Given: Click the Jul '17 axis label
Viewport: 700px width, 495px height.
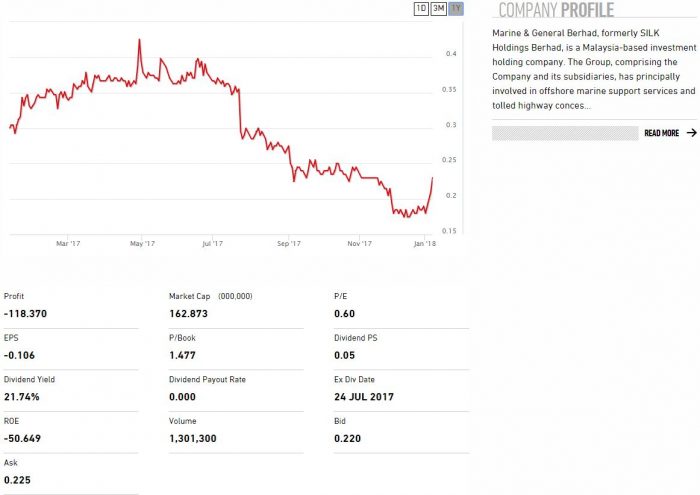Looking at the screenshot, I should pyautogui.click(x=212, y=243).
